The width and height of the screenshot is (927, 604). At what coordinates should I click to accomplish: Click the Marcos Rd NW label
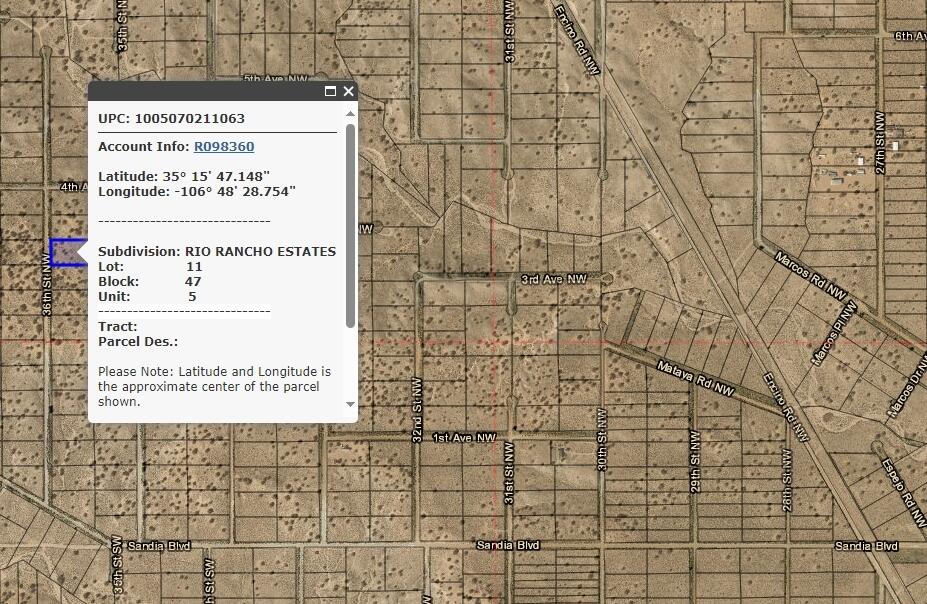pyautogui.click(x=810, y=274)
